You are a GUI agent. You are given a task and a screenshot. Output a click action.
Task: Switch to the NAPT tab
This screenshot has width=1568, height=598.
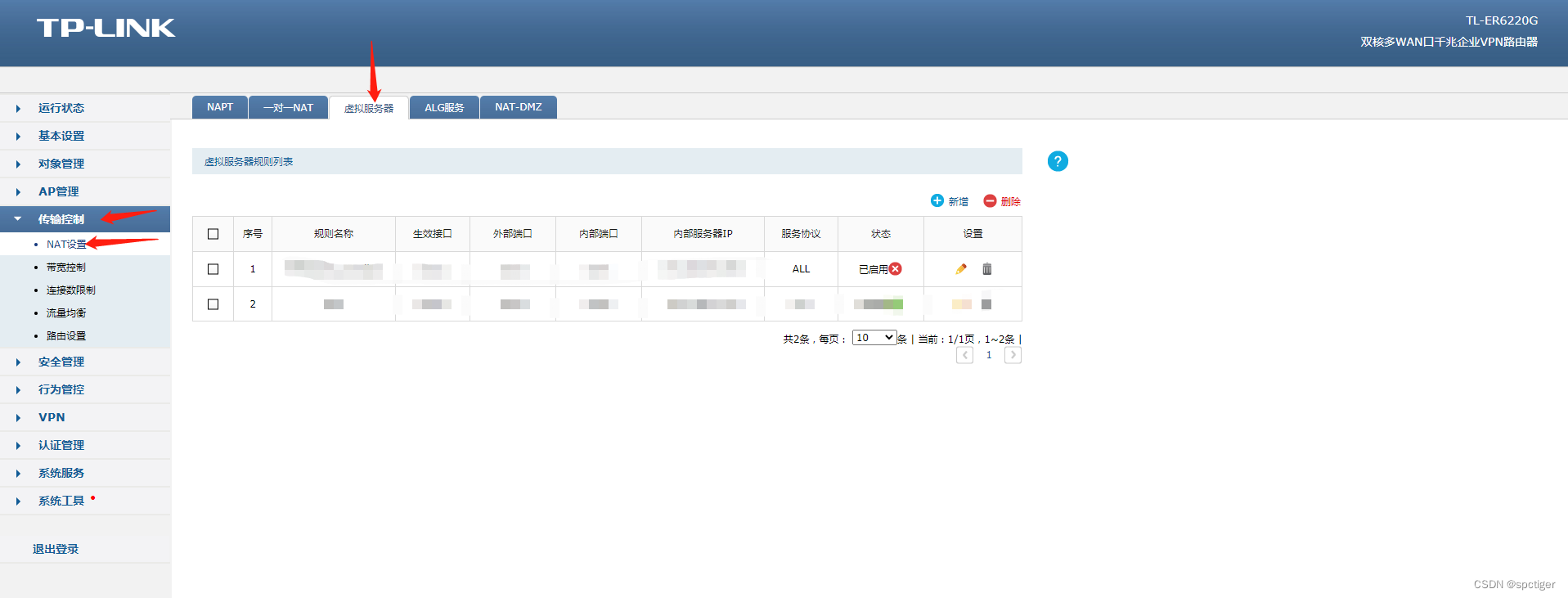[220, 107]
